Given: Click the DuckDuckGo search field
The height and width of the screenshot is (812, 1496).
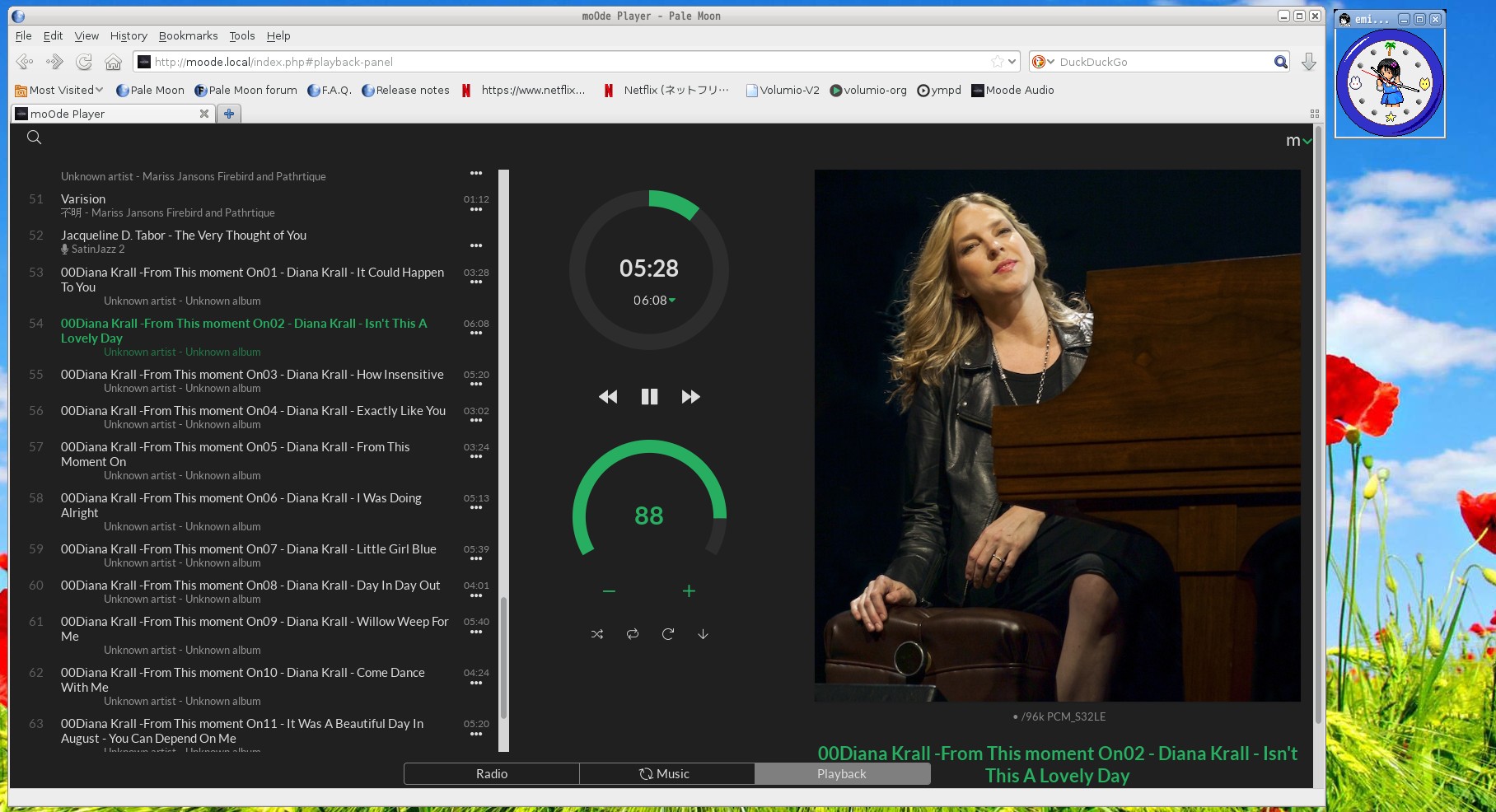Looking at the screenshot, I should coord(1162,62).
